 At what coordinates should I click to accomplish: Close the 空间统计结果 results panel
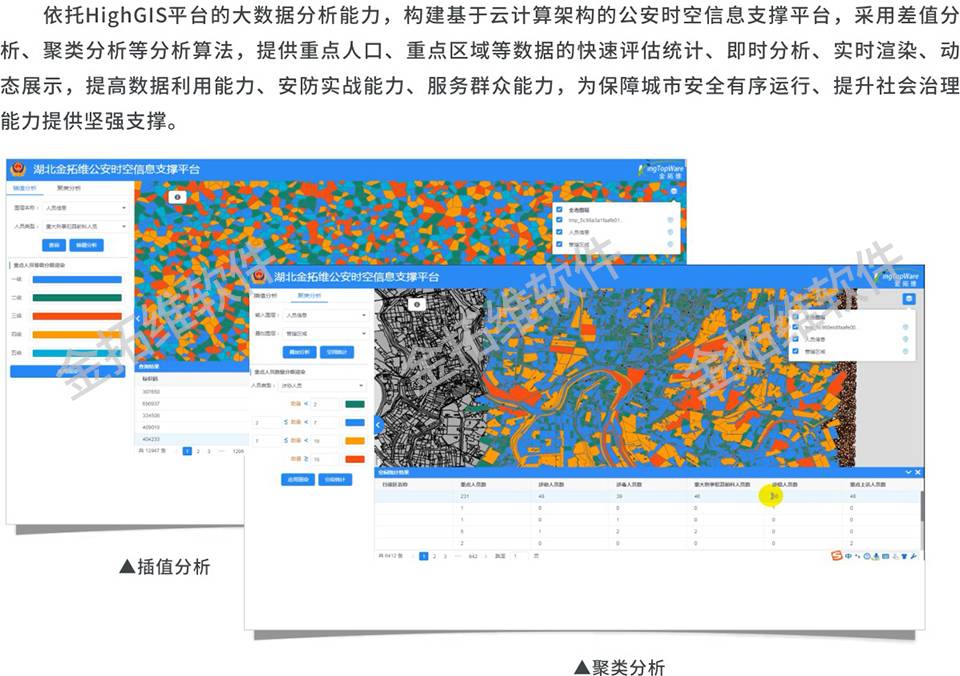[x=918, y=471]
